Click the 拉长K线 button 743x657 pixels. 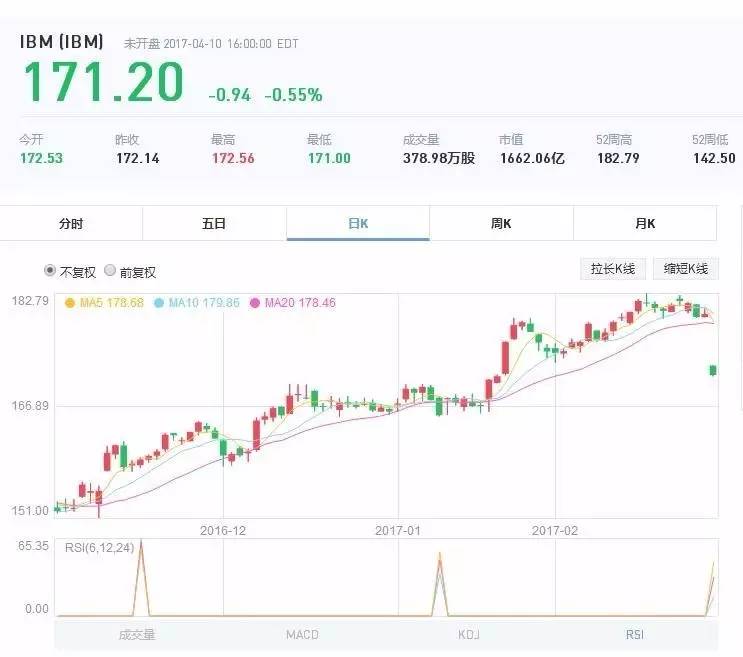click(613, 269)
